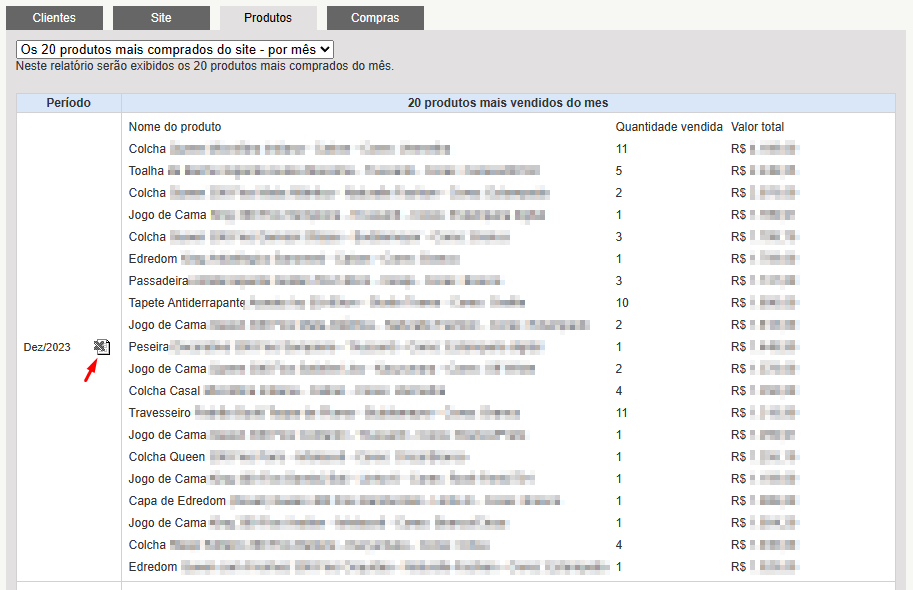The height and width of the screenshot is (590, 913).
Task: Select the Colcha Casal product row
Action: click(x=464, y=391)
